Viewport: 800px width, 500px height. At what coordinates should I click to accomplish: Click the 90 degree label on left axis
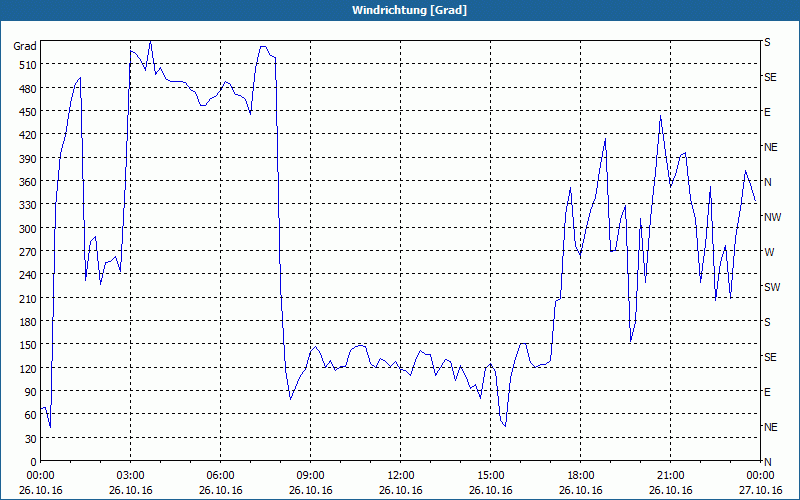pyautogui.click(x=29, y=392)
